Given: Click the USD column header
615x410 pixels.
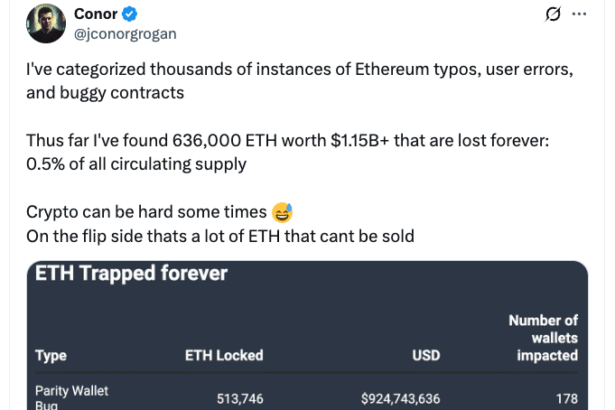Looking at the screenshot, I should pyautogui.click(x=425, y=355).
